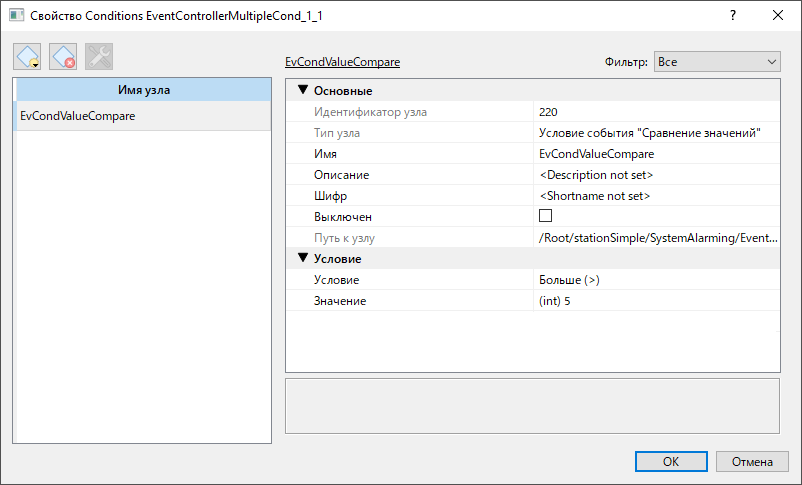Screen dimensions: 802x485
Task: Open the Фильтр dropdown showing Все
Action: coord(717,61)
